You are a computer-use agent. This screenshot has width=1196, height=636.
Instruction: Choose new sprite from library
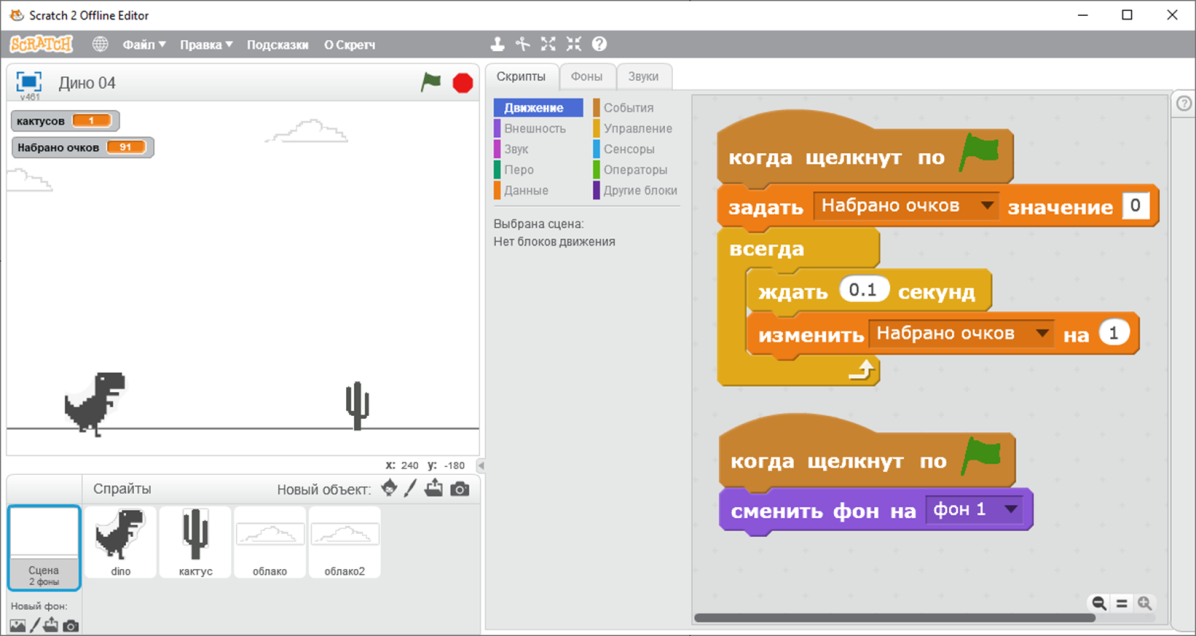[389, 488]
